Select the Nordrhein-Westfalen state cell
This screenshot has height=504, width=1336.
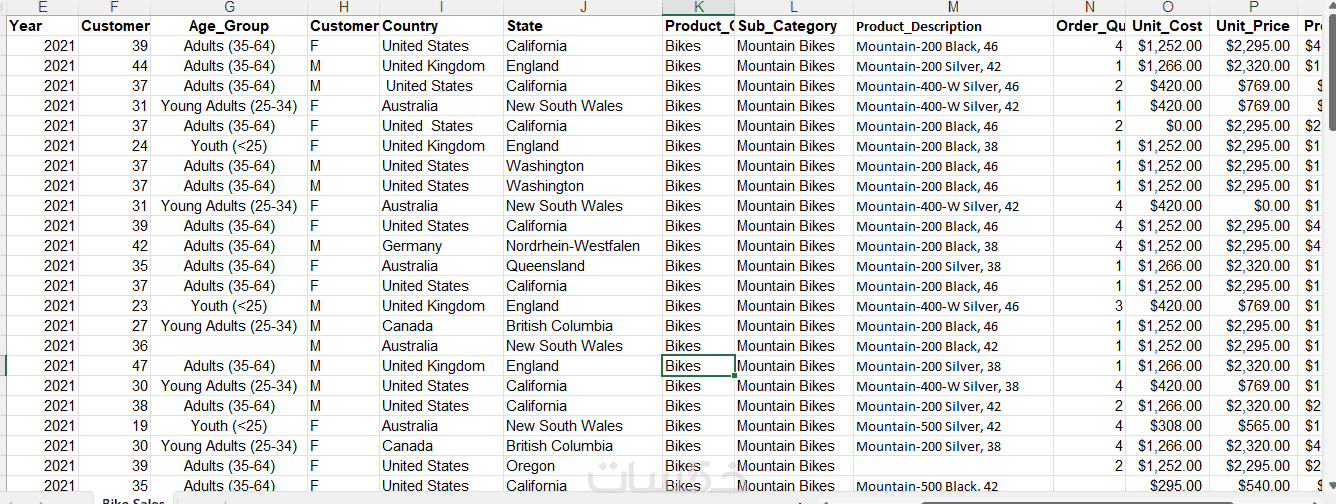(x=573, y=246)
